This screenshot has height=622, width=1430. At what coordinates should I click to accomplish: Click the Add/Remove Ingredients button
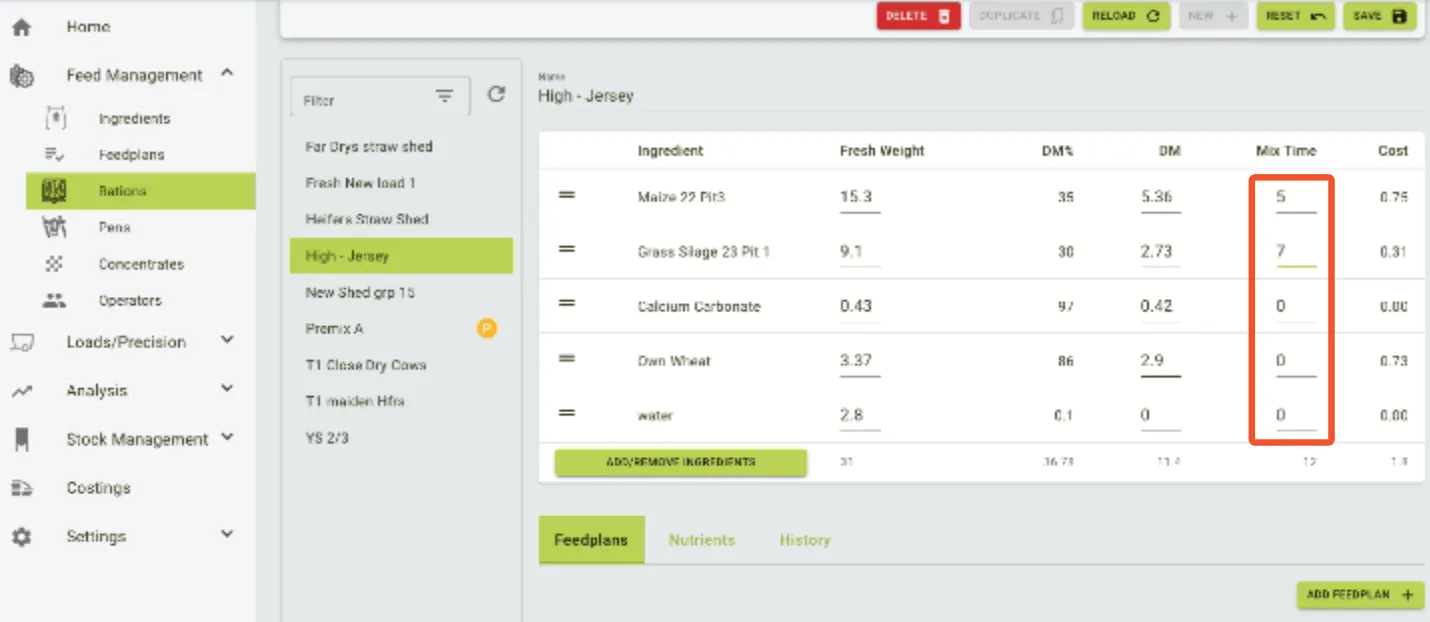pos(680,463)
